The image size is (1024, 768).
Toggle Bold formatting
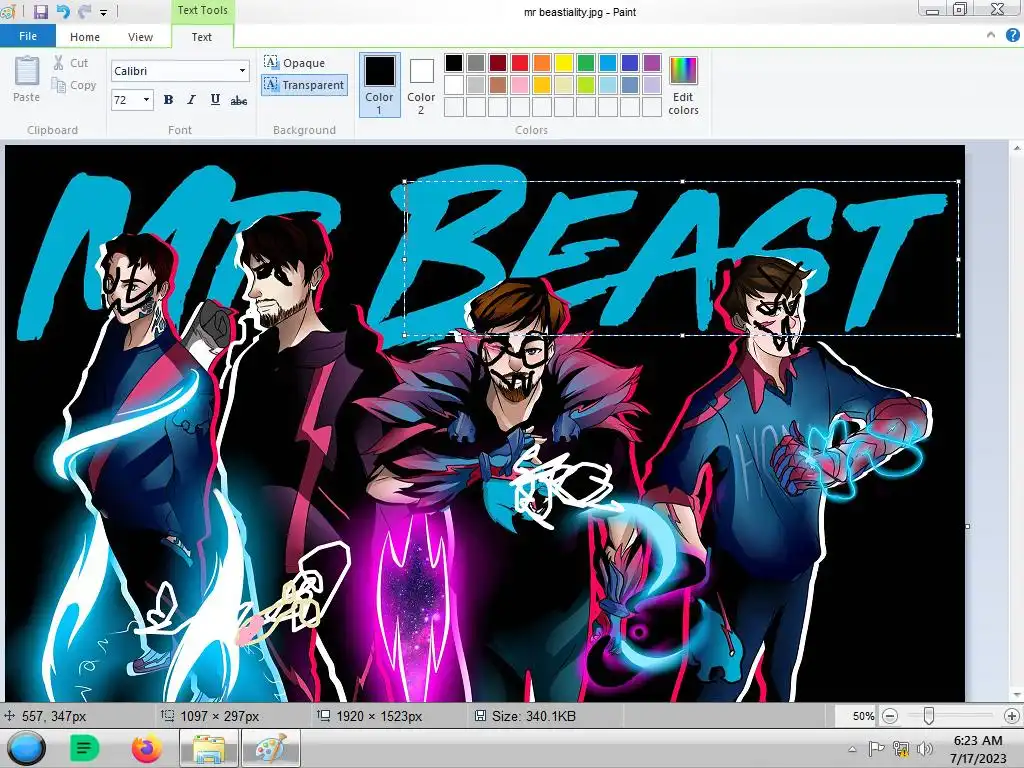[x=168, y=100]
